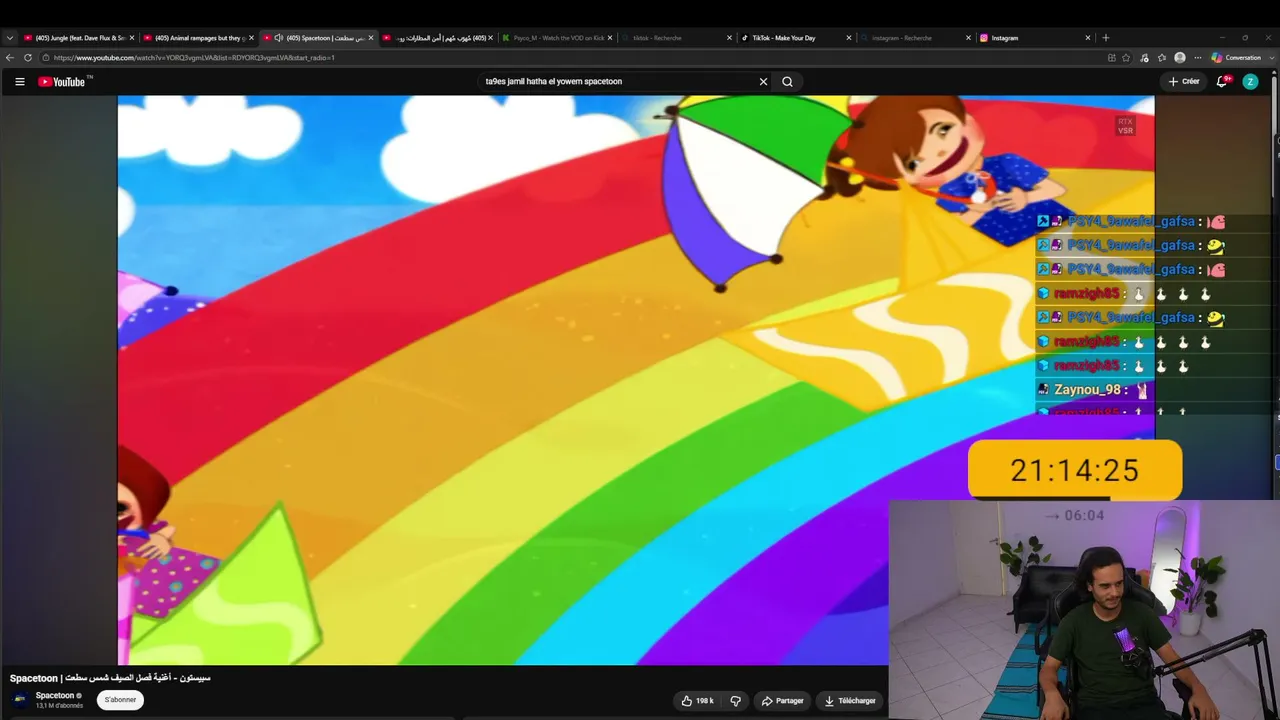Download the video with Télécharger

[x=849, y=701]
